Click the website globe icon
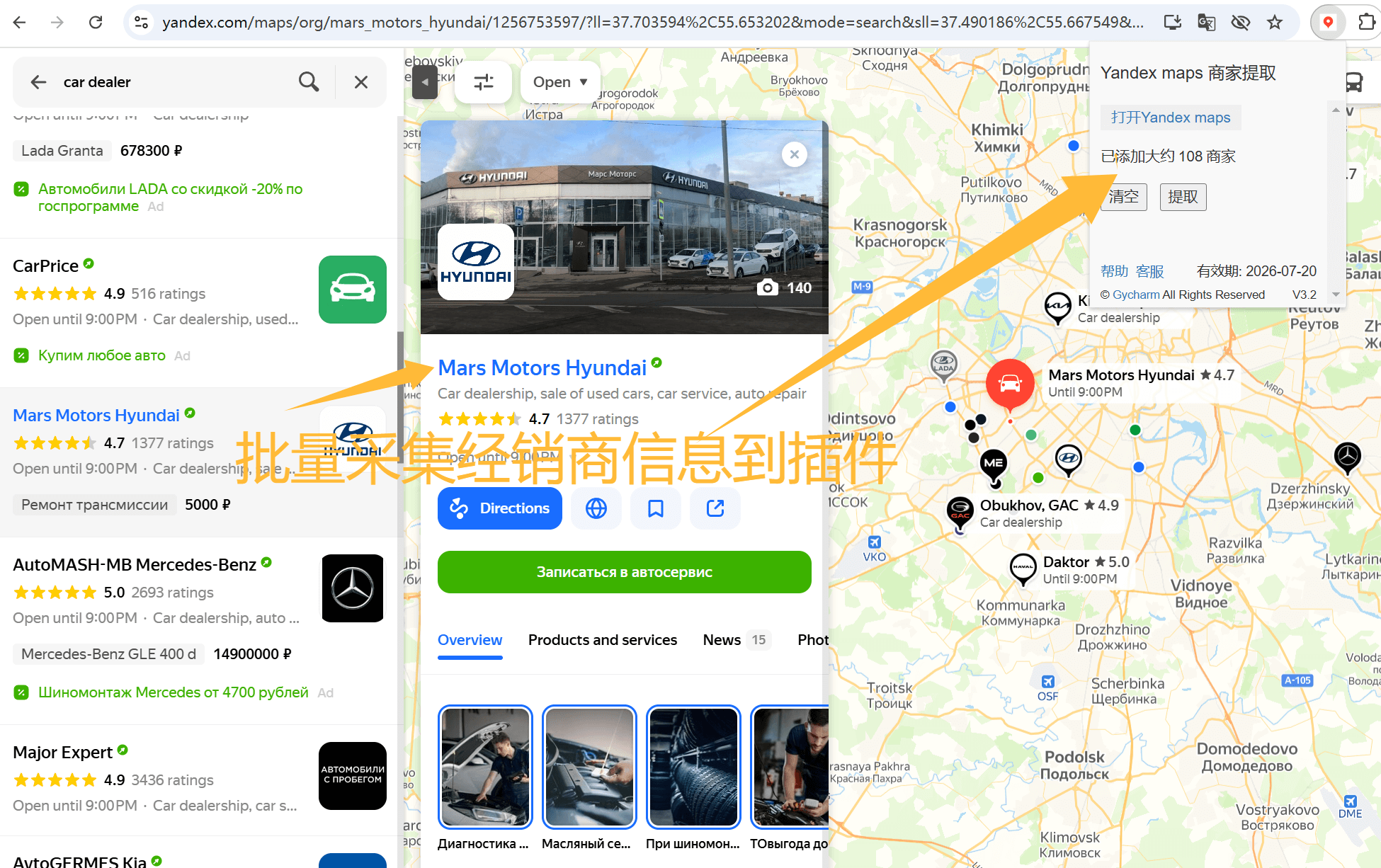Screen dimensions: 1381x868 point(596,508)
